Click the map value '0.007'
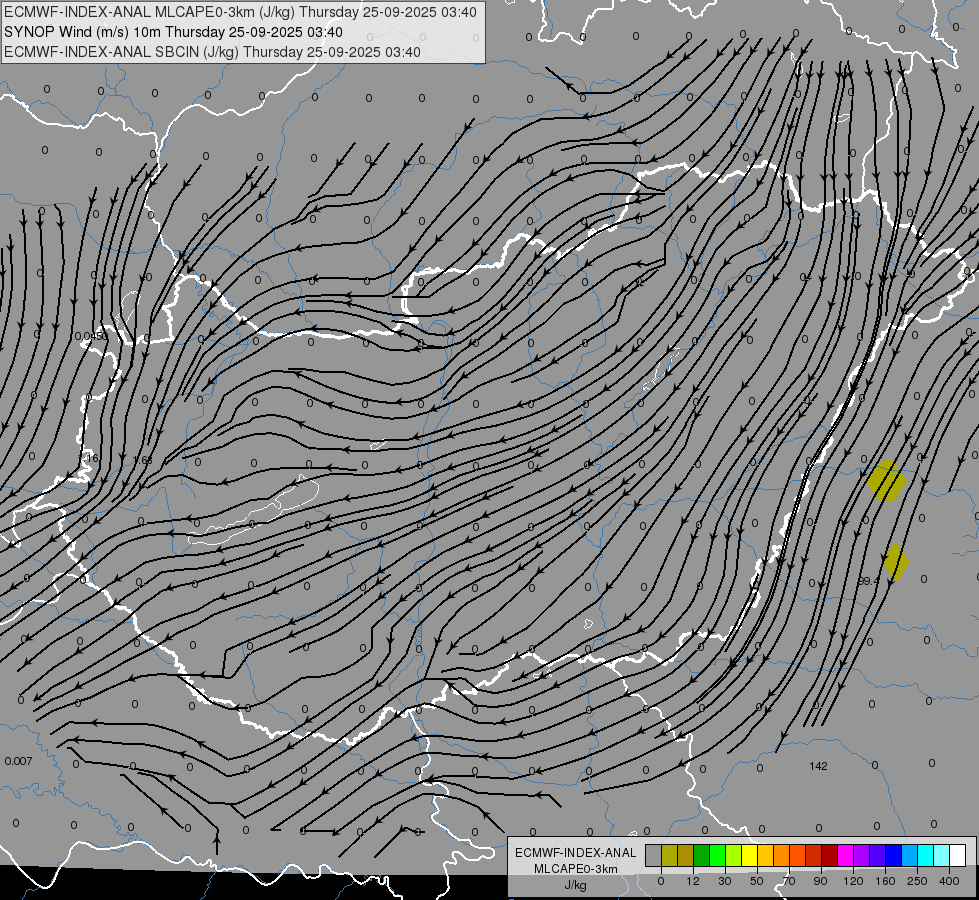Screen dimensions: 979x900 18,761
